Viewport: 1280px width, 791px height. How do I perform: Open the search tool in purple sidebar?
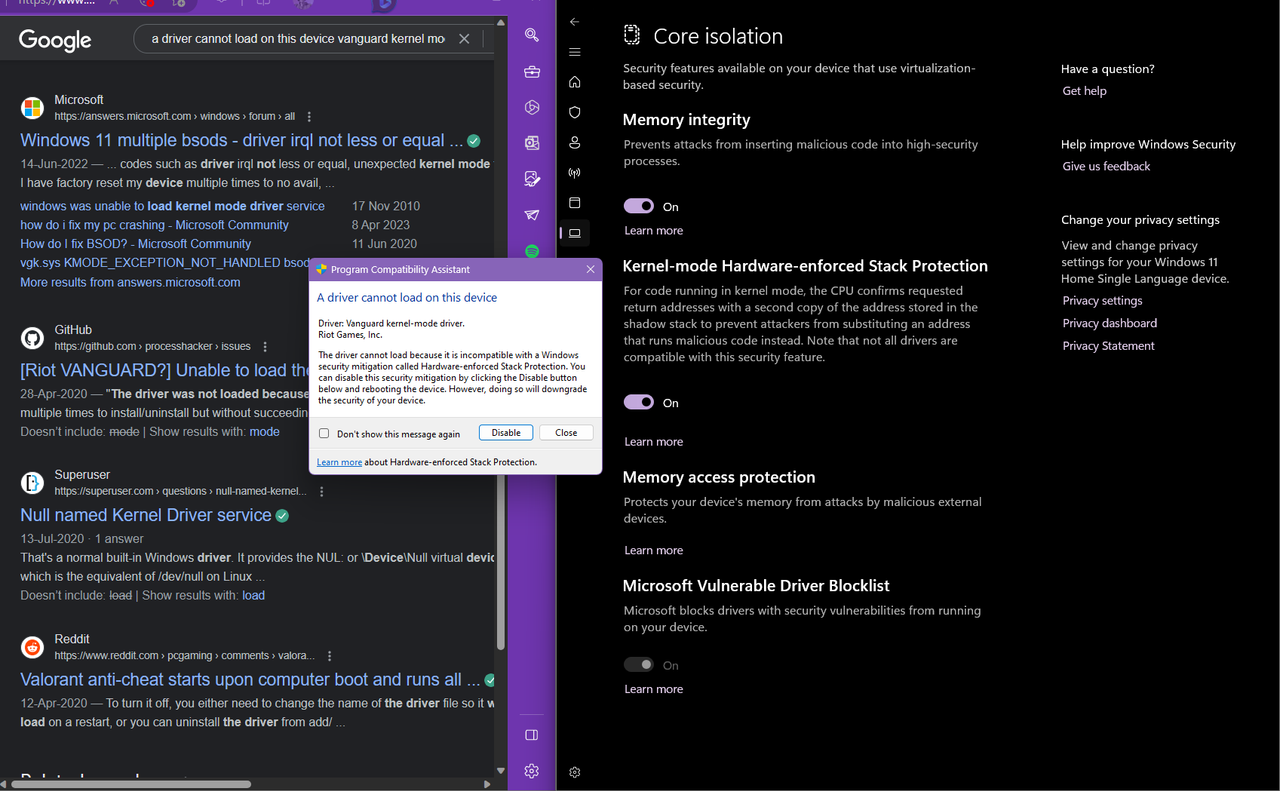[532, 36]
